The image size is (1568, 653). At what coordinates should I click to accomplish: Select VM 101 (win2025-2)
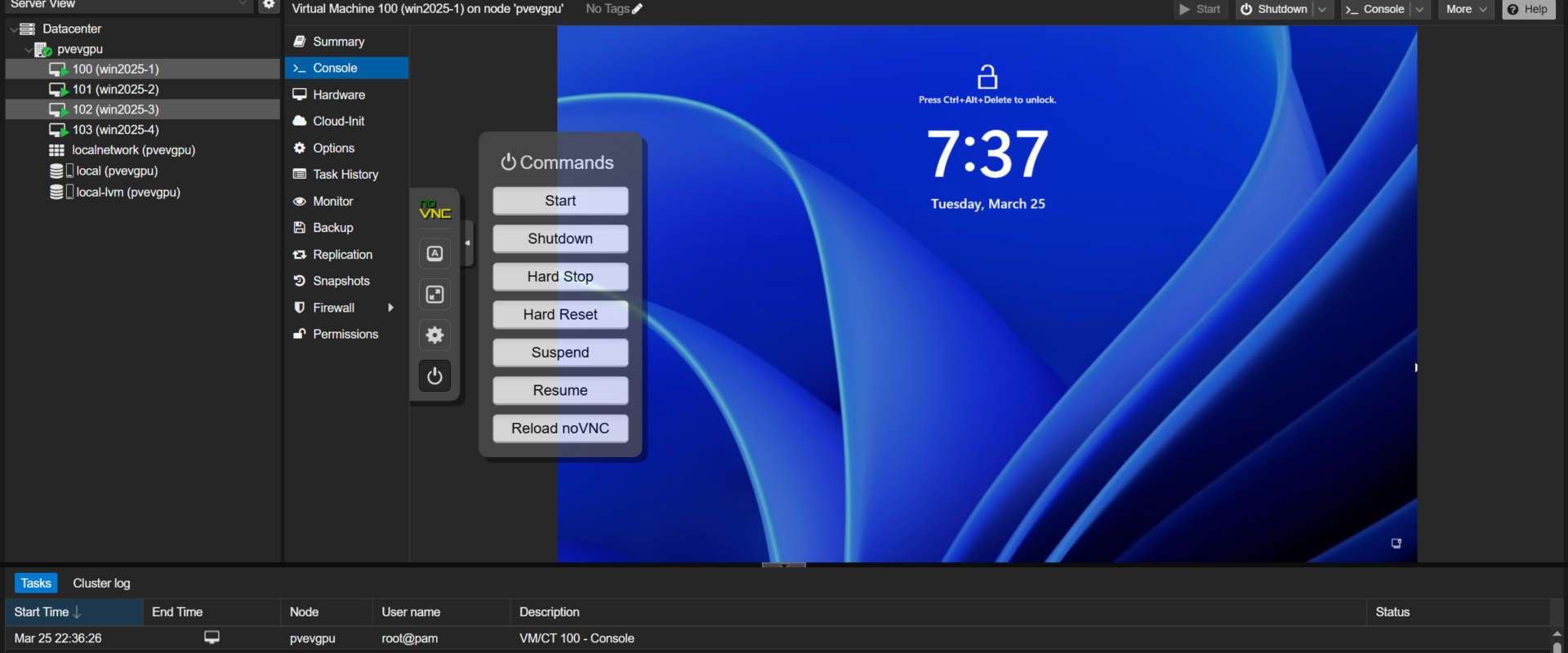pos(143,89)
